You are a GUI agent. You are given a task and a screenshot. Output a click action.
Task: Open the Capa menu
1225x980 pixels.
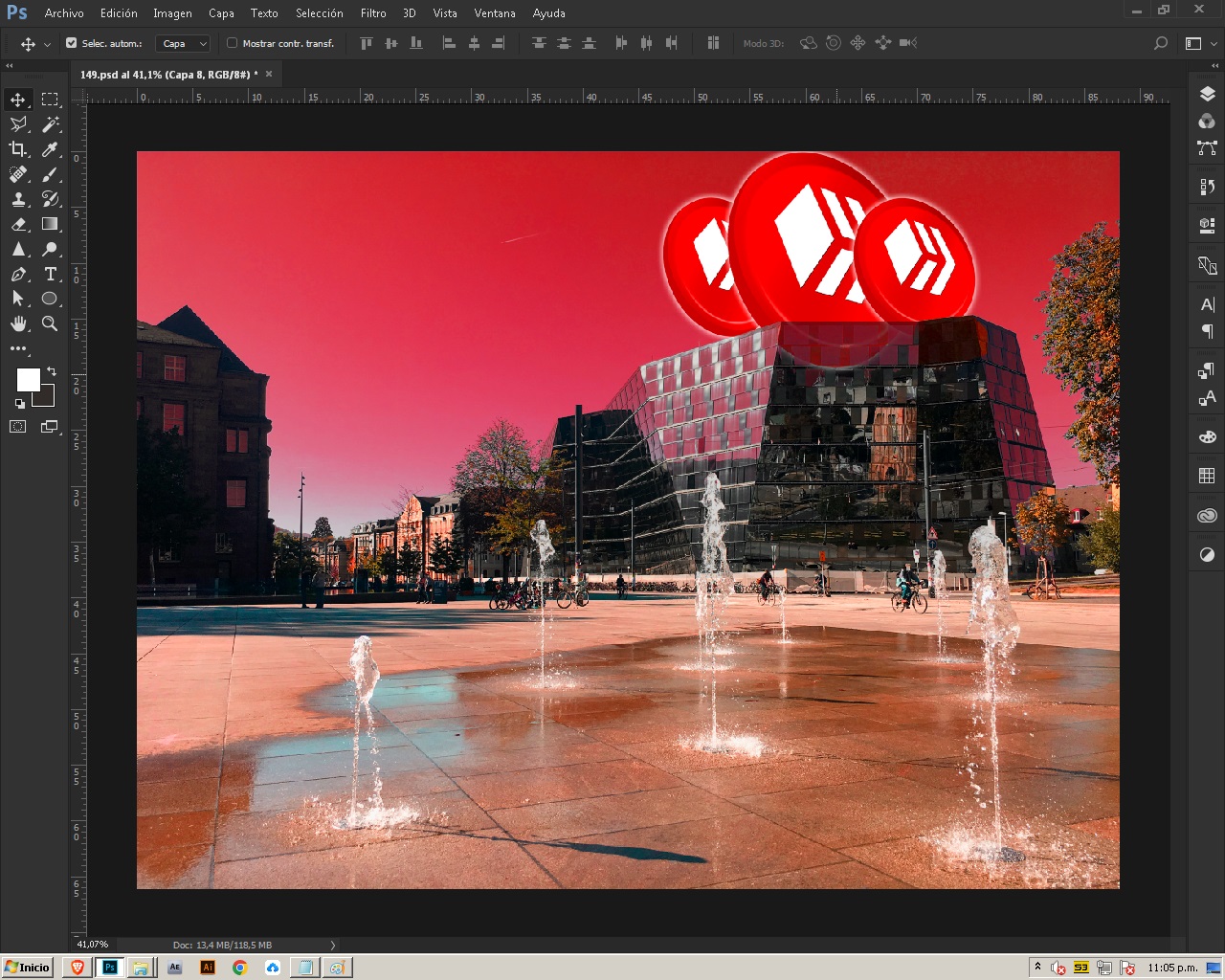coord(221,13)
